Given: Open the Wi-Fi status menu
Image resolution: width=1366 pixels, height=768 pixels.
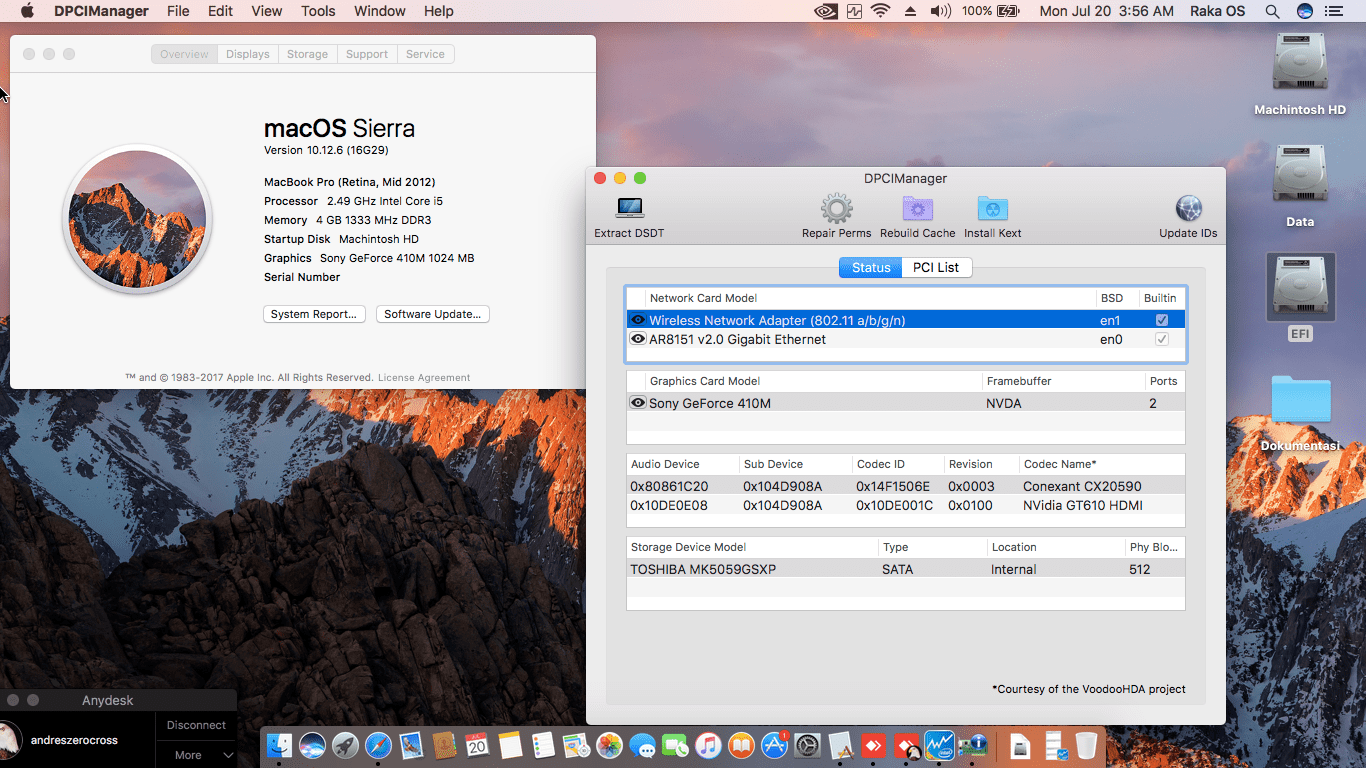Looking at the screenshot, I should (881, 11).
